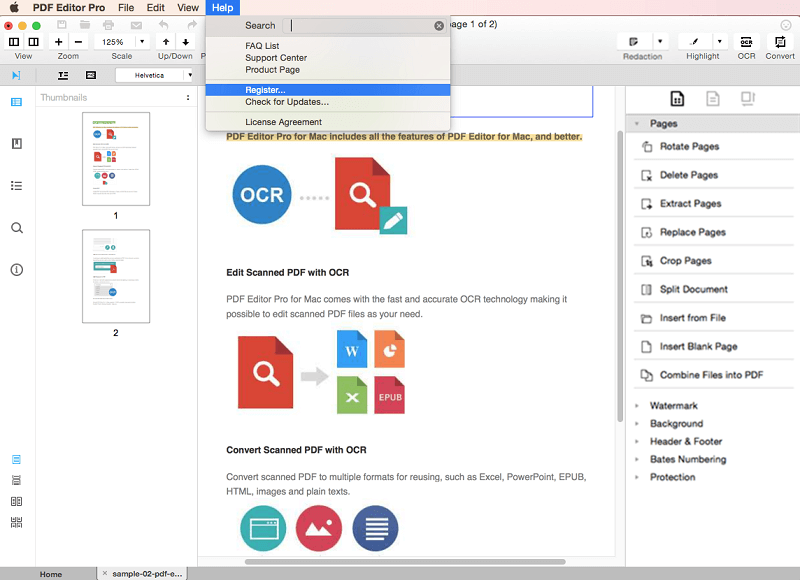Click Crop Pages option

tap(713, 261)
